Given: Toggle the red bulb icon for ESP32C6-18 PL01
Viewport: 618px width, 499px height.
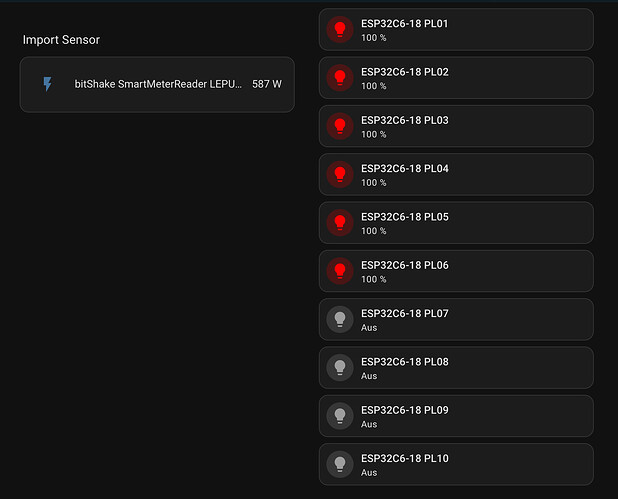Looking at the screenshot, I should (340, 29).
